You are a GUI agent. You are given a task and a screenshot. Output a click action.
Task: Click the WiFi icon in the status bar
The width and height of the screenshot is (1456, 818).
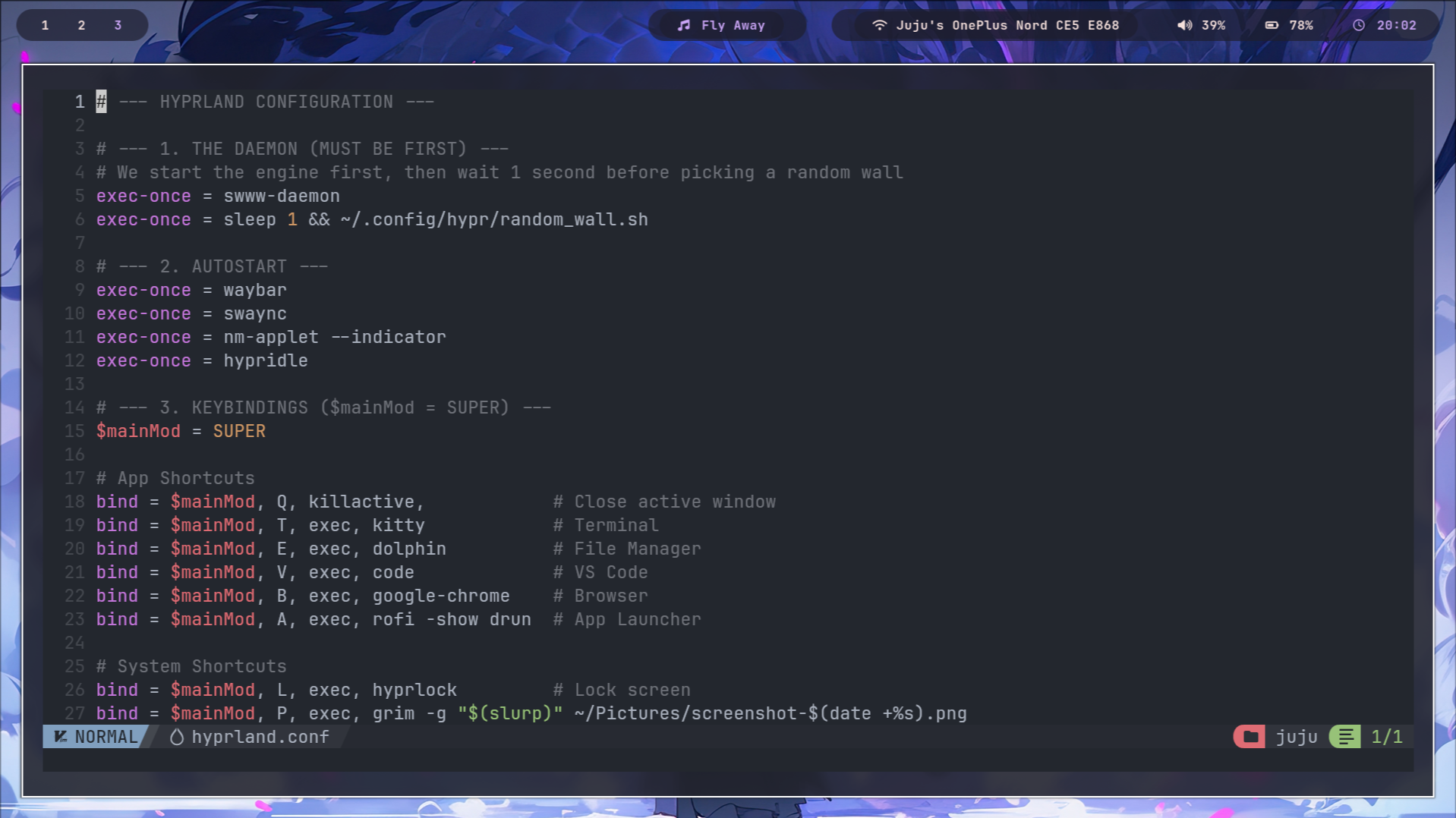(x=879, y=24)
